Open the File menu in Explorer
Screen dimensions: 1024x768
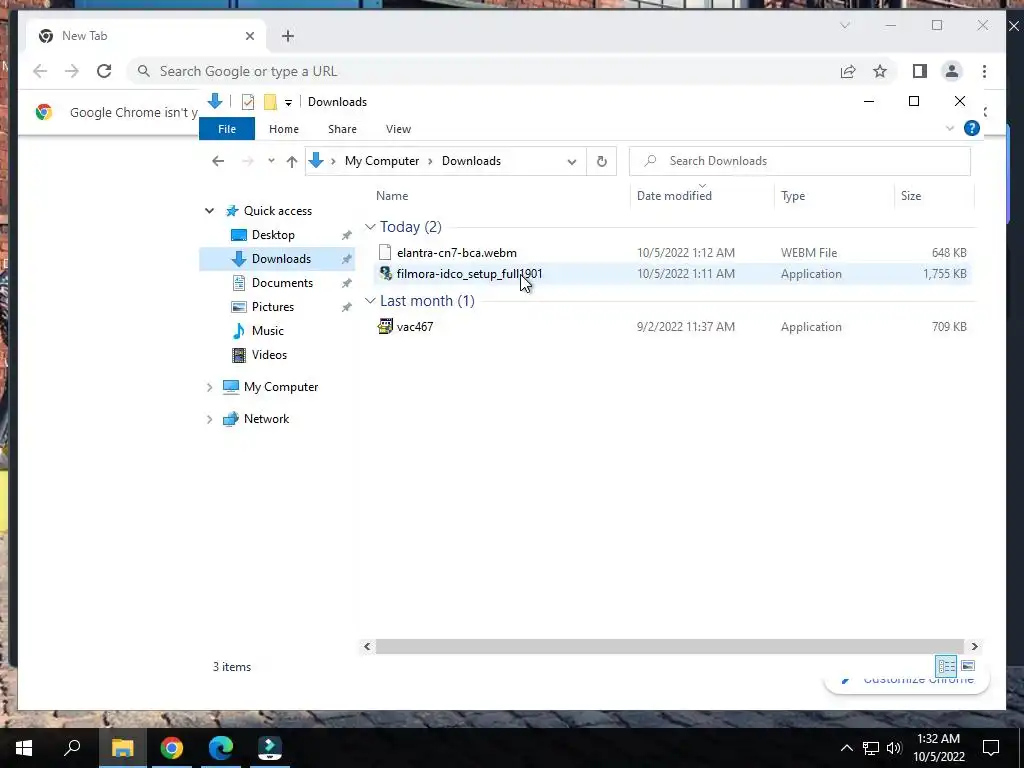click(227, 129)
